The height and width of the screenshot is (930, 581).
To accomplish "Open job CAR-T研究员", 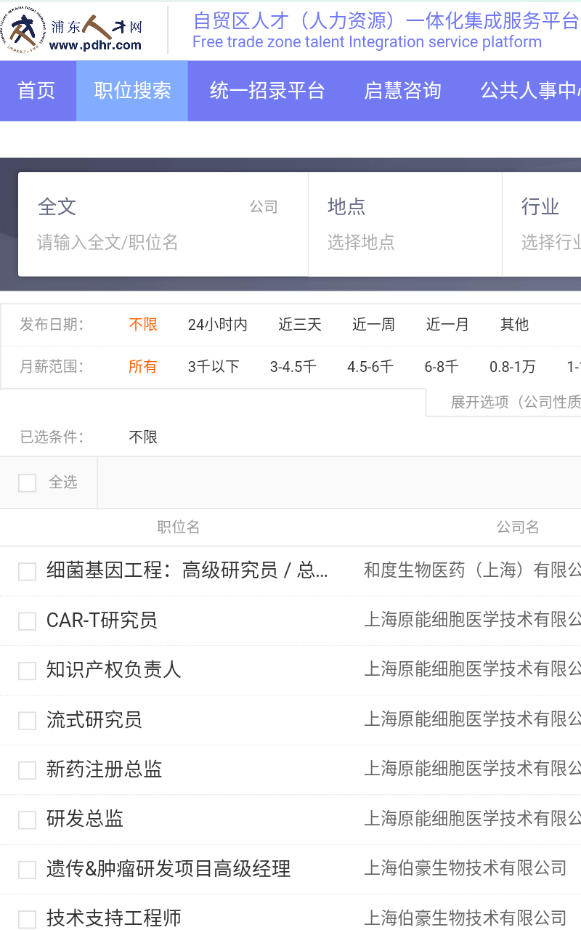I will pyautogui.click(x=101, y=620).
